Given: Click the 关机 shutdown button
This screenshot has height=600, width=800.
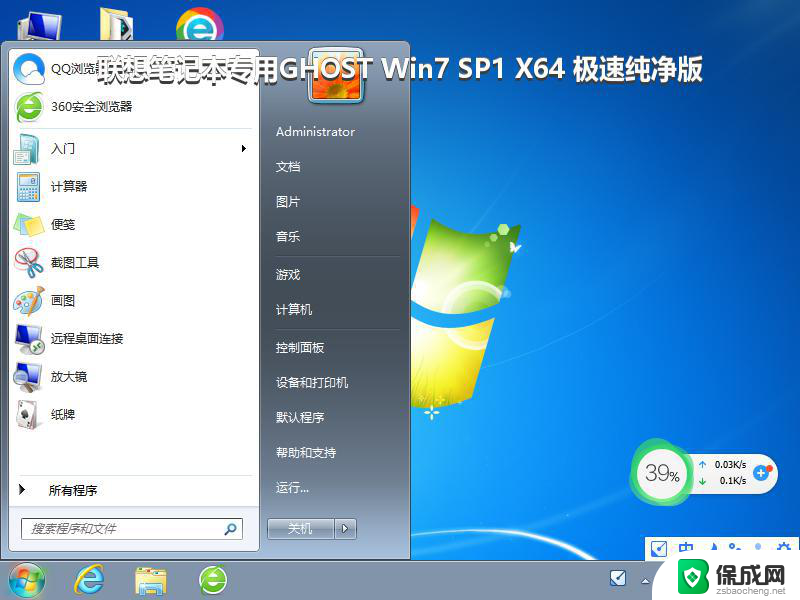Looking at the screenshot, I should click(301, 529).
